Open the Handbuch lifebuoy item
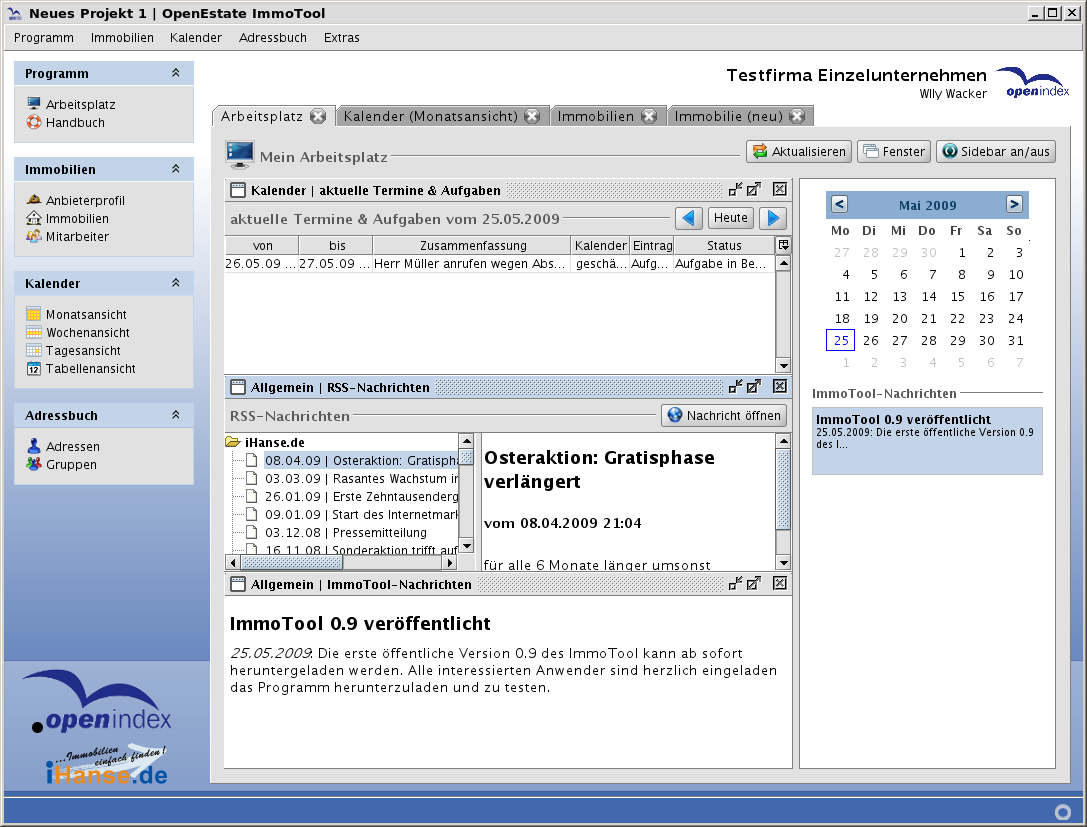The height and width of the screenshot is (827, 1087). point(74,123)
